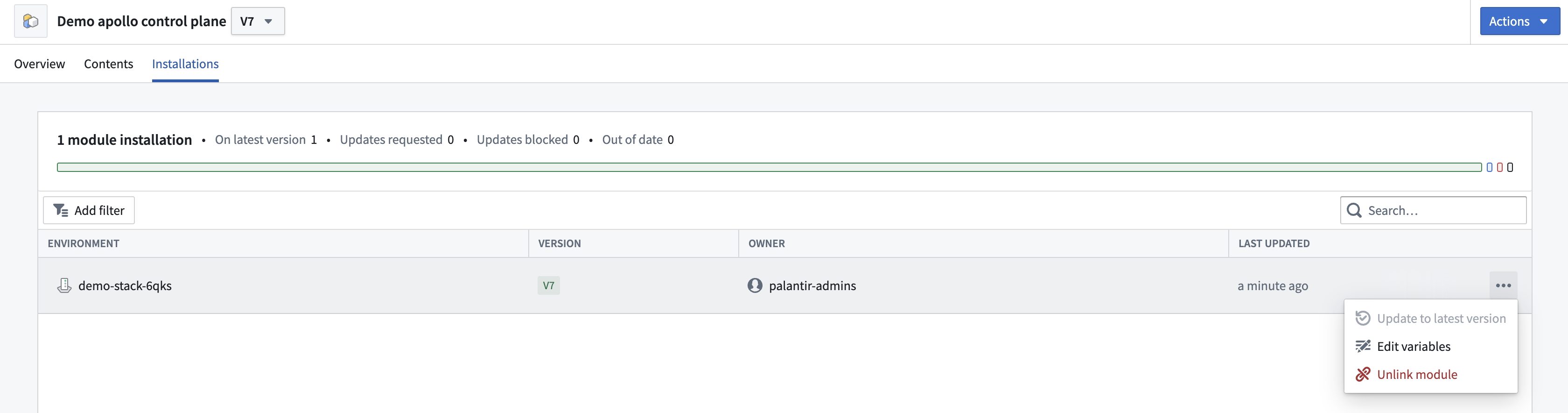Click the Edit variables pencil icon

click(1363, 346)
